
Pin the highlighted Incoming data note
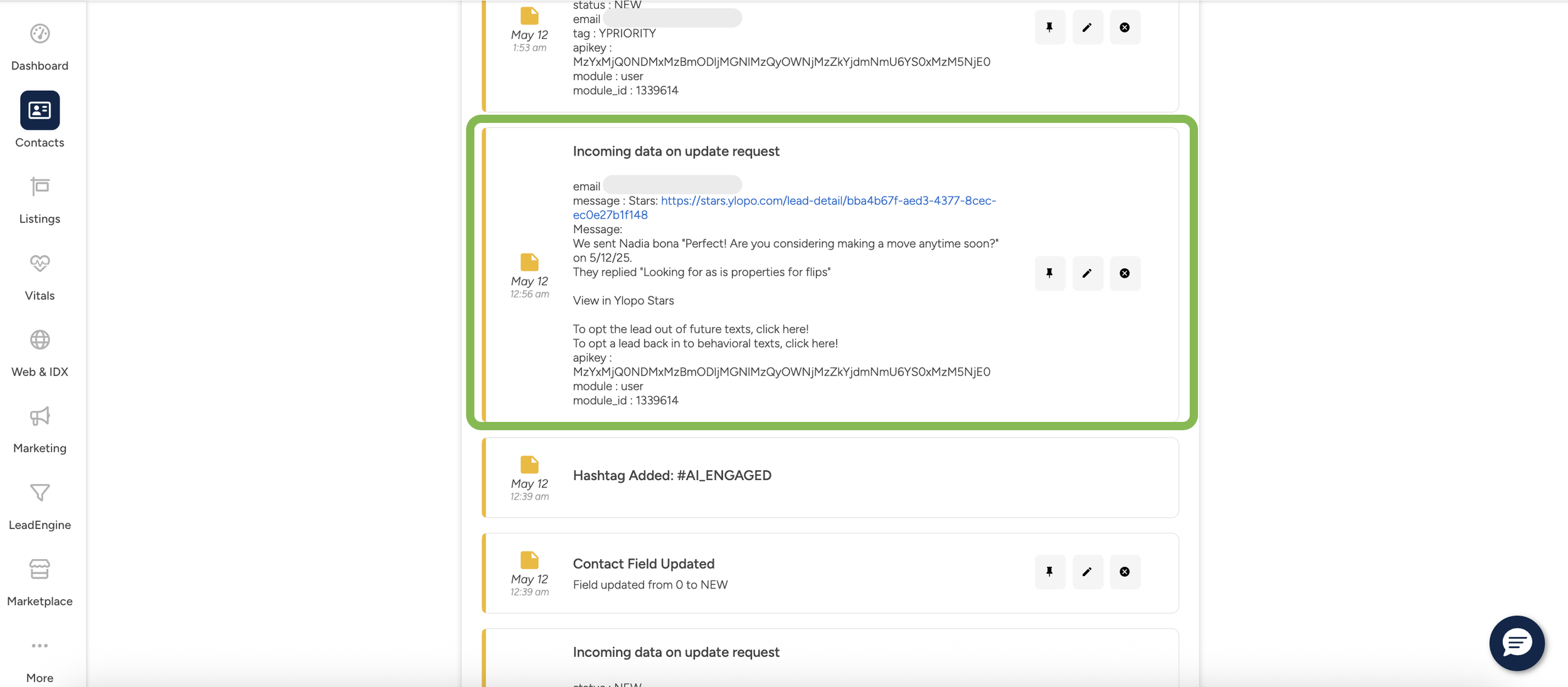pyautogui.click(x=1049, y=273)
